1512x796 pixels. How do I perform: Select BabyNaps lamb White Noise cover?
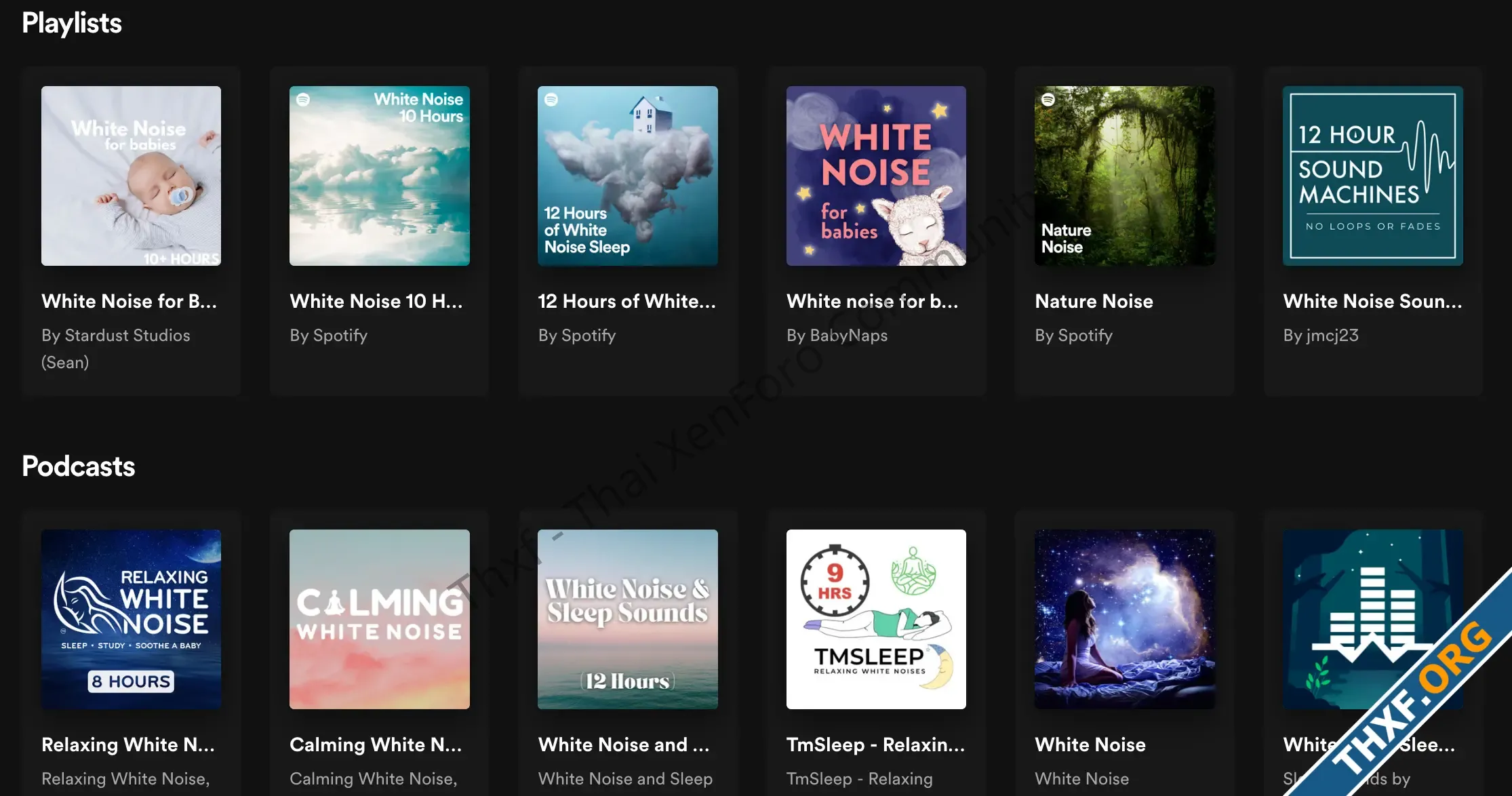(876, 176)
